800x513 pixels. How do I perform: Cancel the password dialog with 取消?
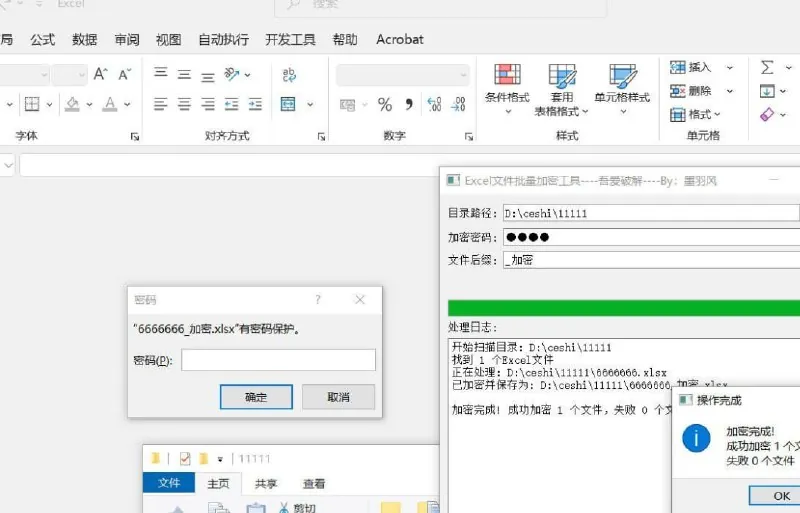pos(338,397)
